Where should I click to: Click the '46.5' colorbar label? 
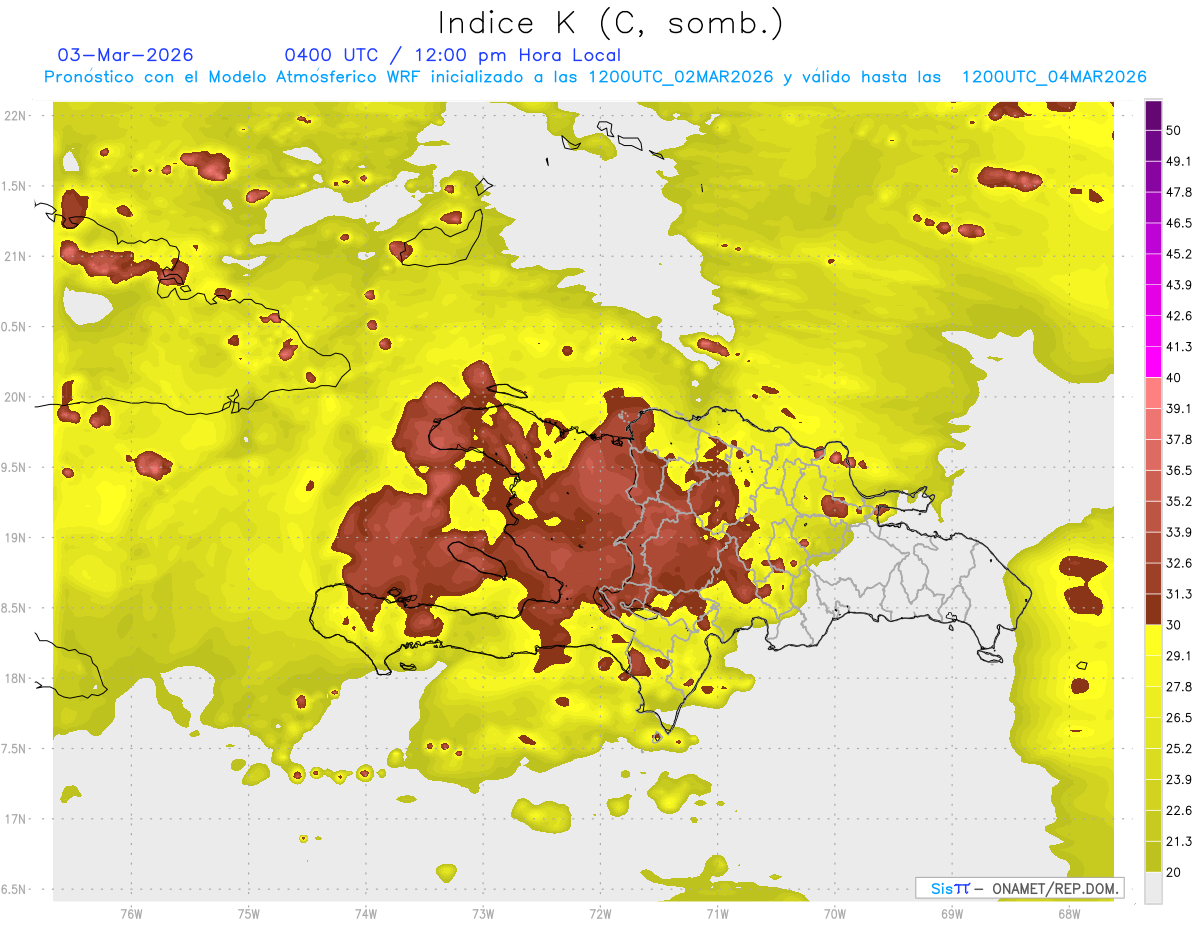[1180, 223]
